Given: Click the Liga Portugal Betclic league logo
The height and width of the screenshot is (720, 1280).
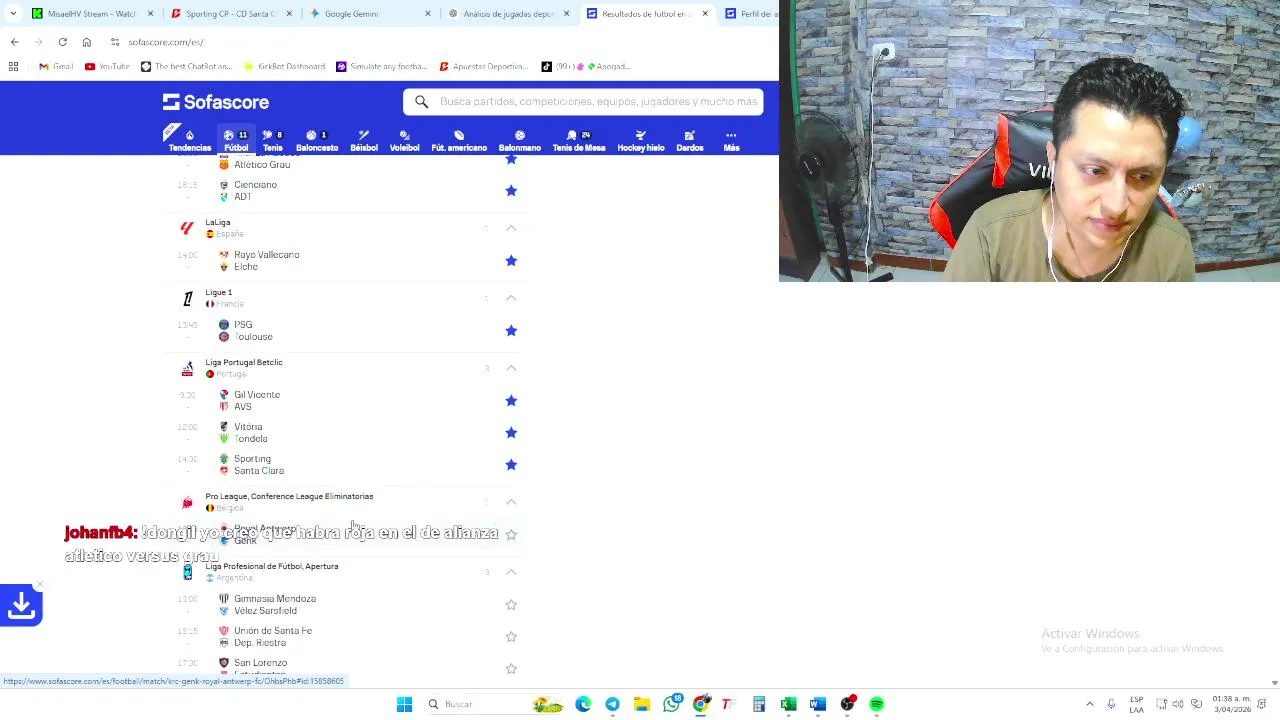Looking at the screenshot, I should (187, 368).
